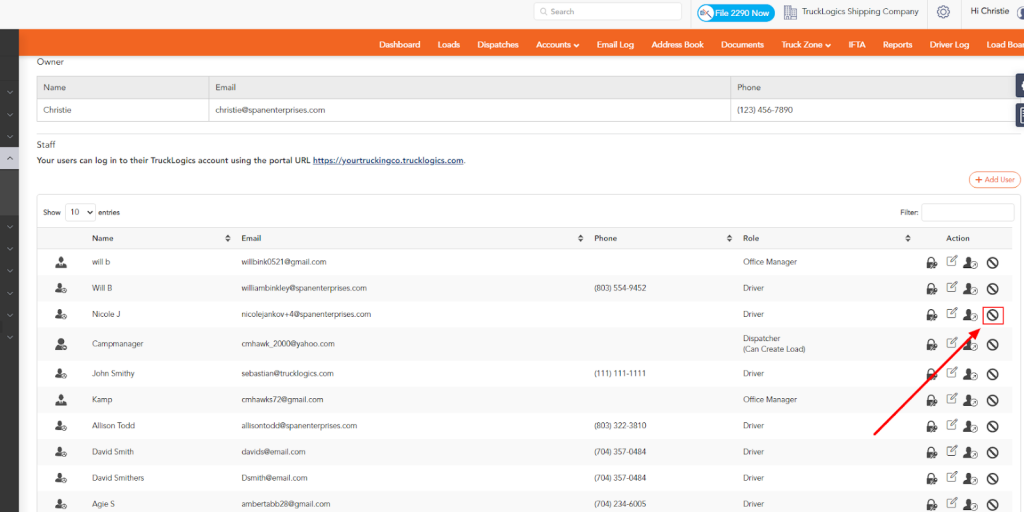Click the phone number (803) 554-9452

(620, 288)
